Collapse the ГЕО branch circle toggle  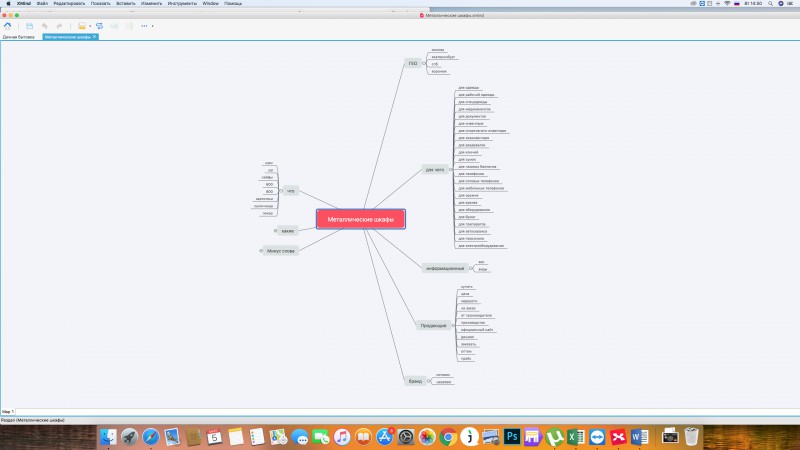(424, 64)
